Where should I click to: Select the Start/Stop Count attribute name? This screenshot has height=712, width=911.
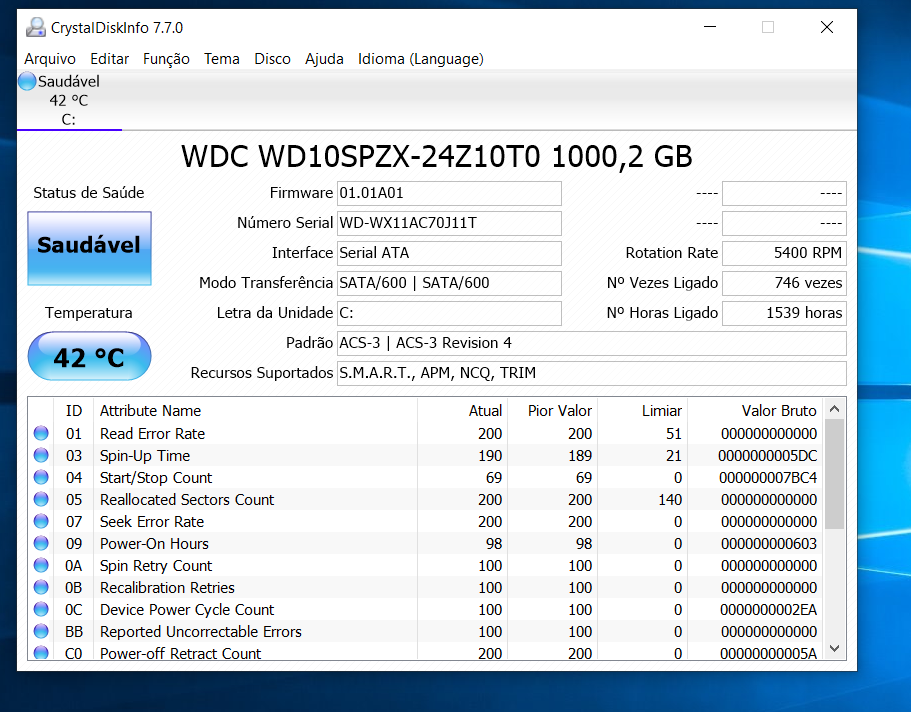point(156,478)
